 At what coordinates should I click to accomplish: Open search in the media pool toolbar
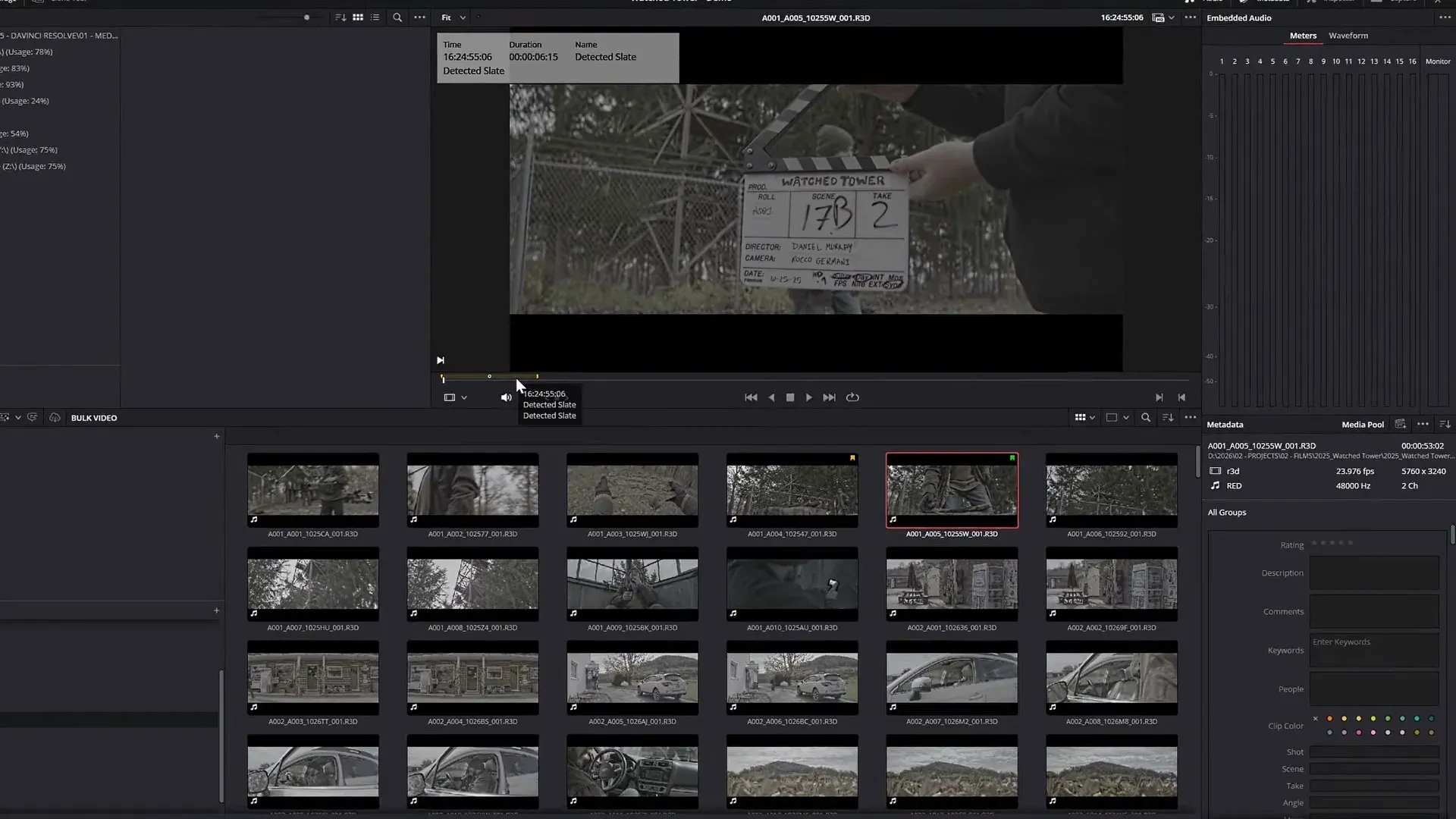click(1146, 417)
